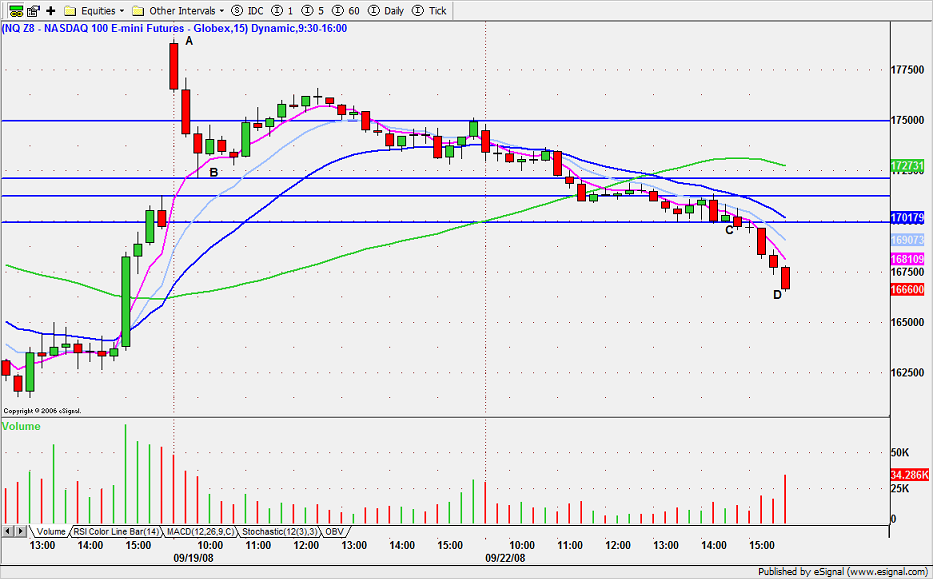Image resolution: width=933 pixels, height=579 pixels.
Task: Click the 175000 price axis value
Action: pyautogui.click(x=907, y=120)
